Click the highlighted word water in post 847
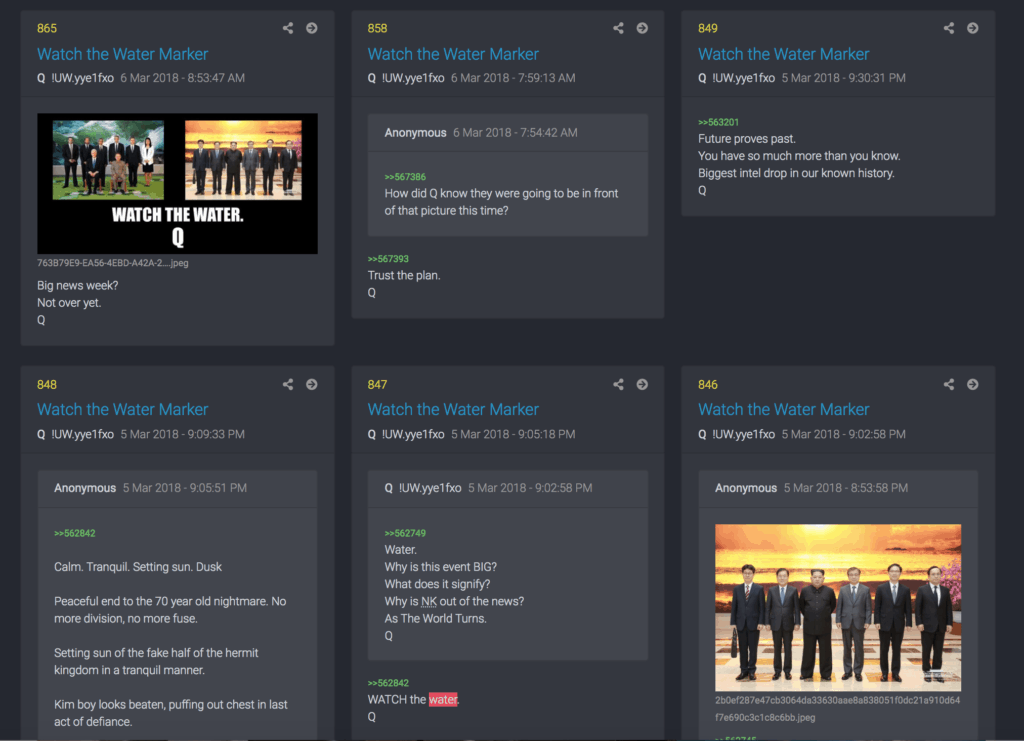The image size is (1024, 741). coord(443,700)
